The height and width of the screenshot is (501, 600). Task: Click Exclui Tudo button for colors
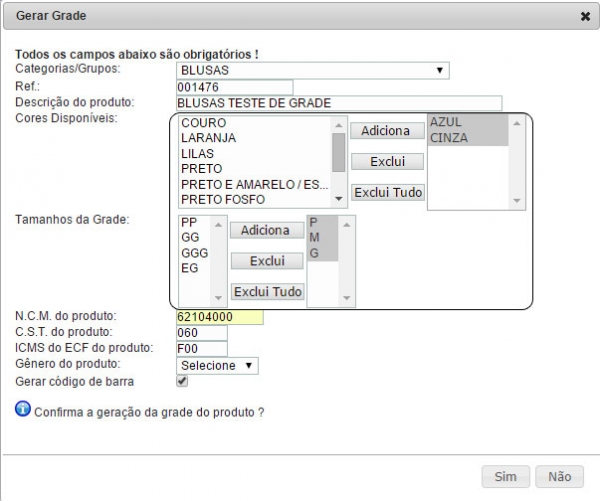pyautogui.click(x=388, y=192)
